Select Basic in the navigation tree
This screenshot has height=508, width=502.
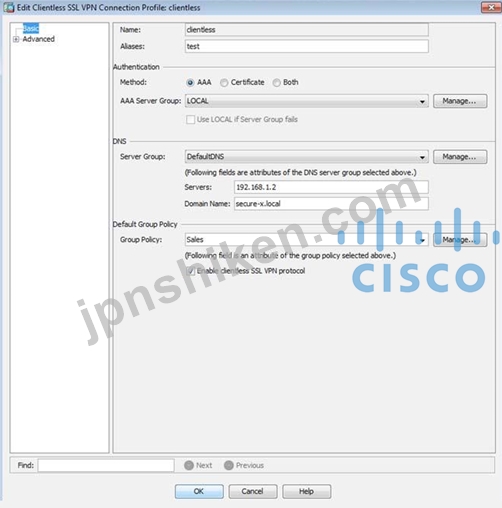click(31, 29)
